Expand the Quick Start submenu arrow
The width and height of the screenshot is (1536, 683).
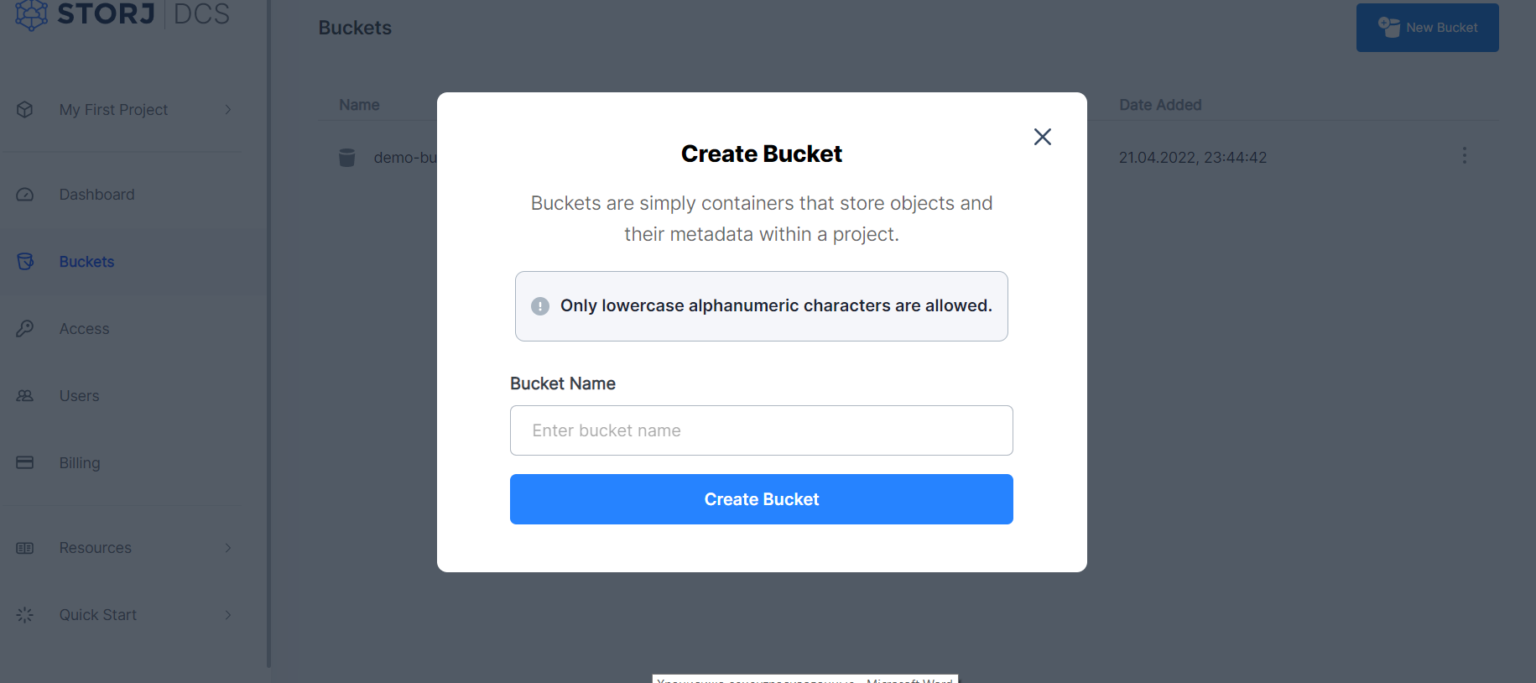228,614
